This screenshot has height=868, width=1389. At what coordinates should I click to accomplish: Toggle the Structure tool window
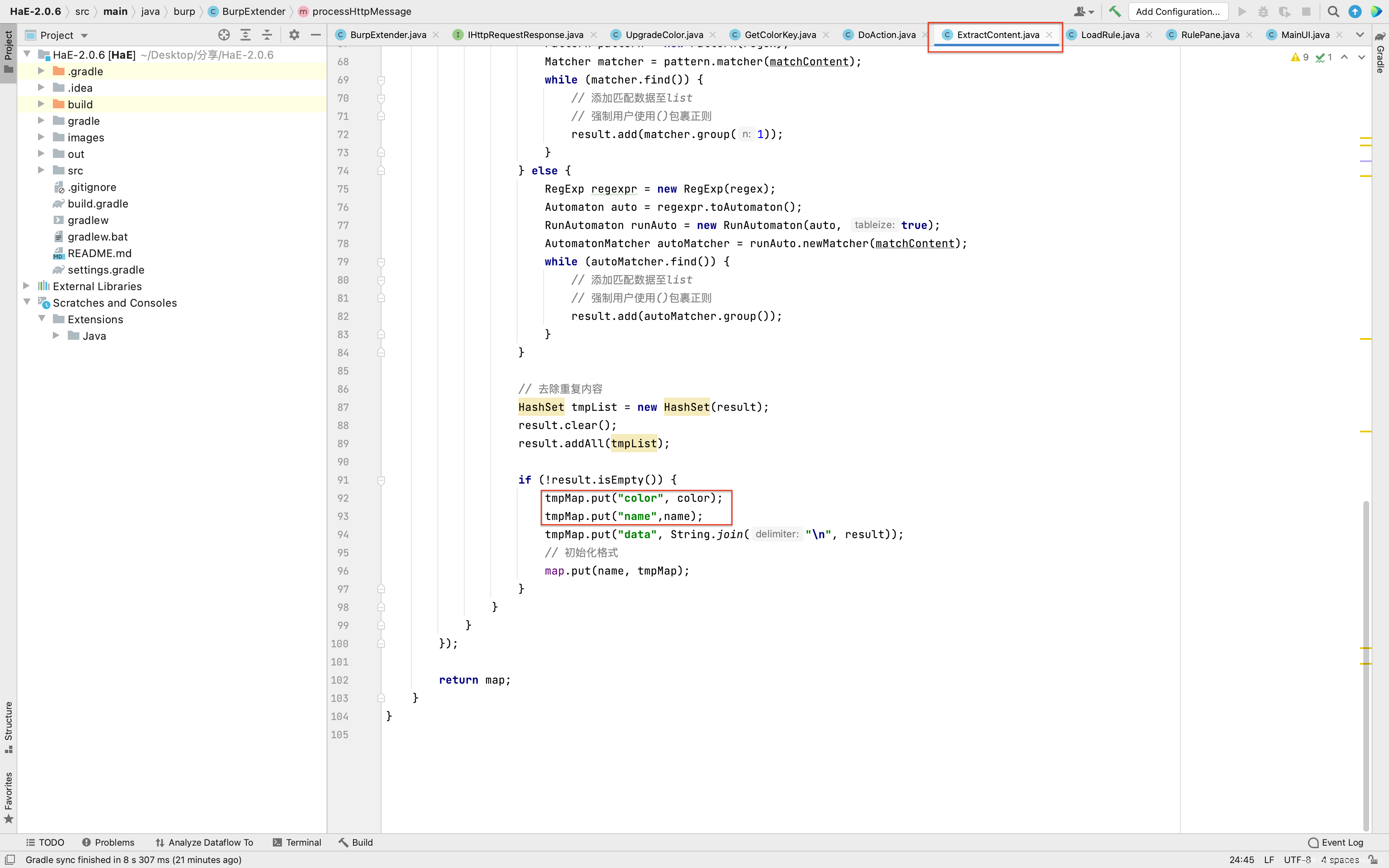tap(9, 726)
